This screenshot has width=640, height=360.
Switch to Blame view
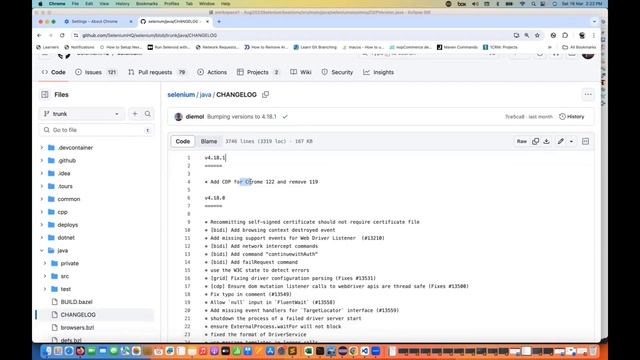point(209,141)
